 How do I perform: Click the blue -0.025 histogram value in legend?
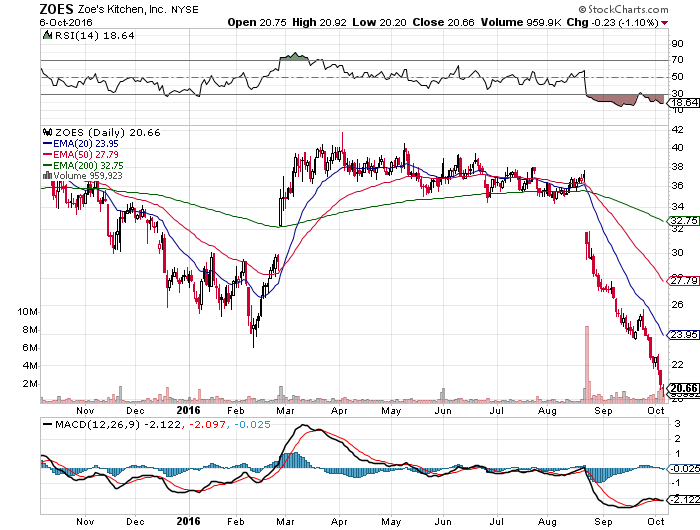coord(251,424)
